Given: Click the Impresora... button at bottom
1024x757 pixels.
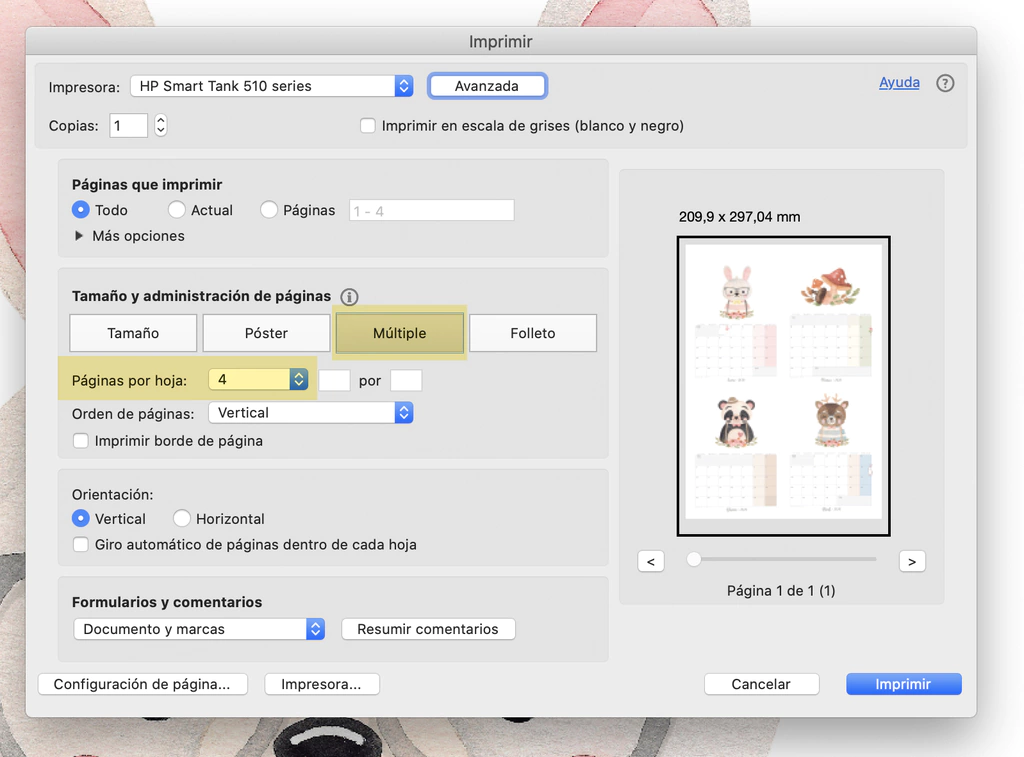Looking at the screenshot, I should 321,684.
